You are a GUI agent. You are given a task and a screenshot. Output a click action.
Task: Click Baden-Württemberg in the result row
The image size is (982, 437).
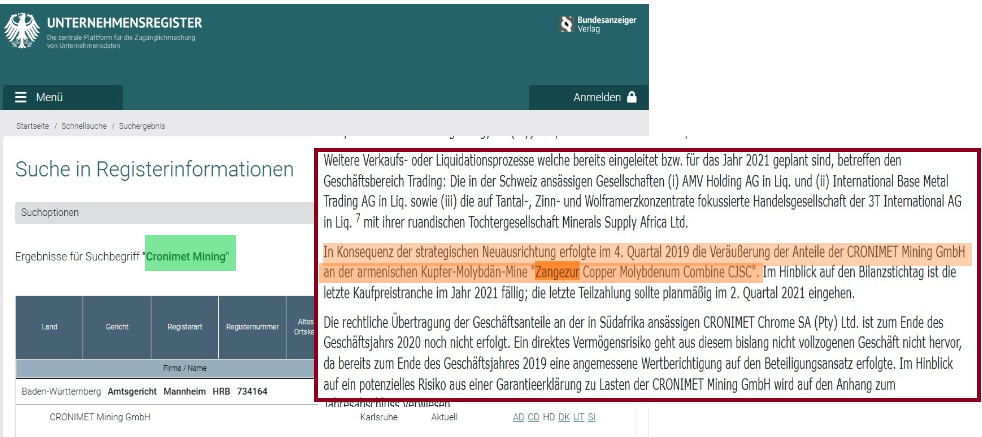click(61, 392)
